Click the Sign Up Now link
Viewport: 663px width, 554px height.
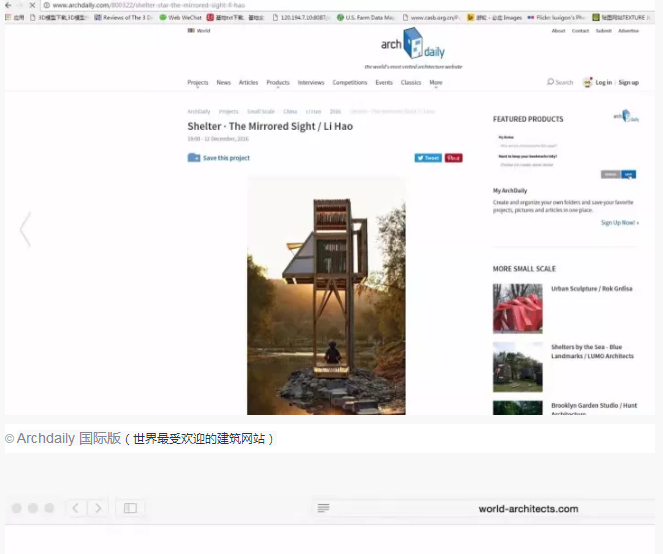619,222
